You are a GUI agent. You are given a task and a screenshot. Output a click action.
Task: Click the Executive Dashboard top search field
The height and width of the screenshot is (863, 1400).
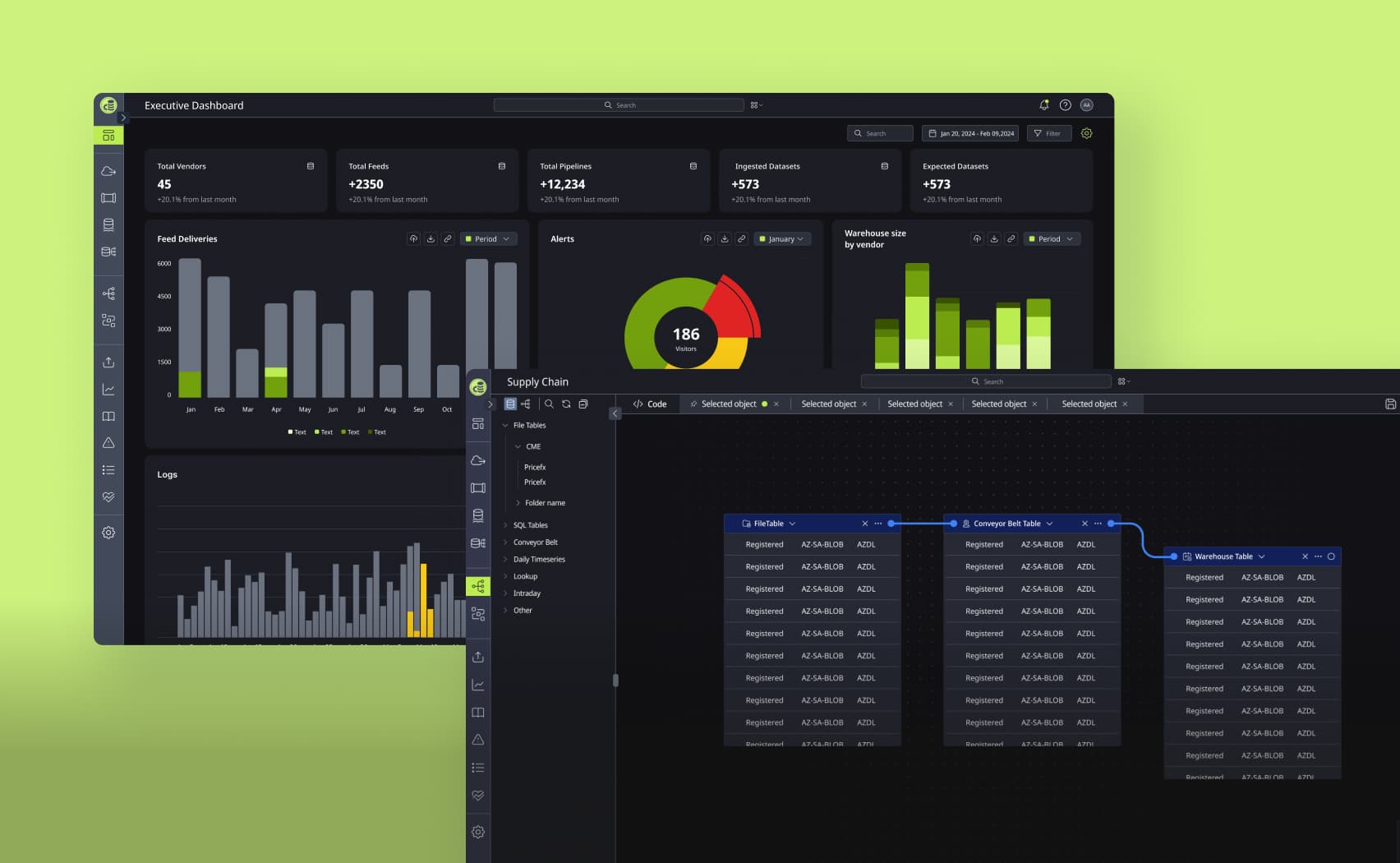(x=619, y=105)
